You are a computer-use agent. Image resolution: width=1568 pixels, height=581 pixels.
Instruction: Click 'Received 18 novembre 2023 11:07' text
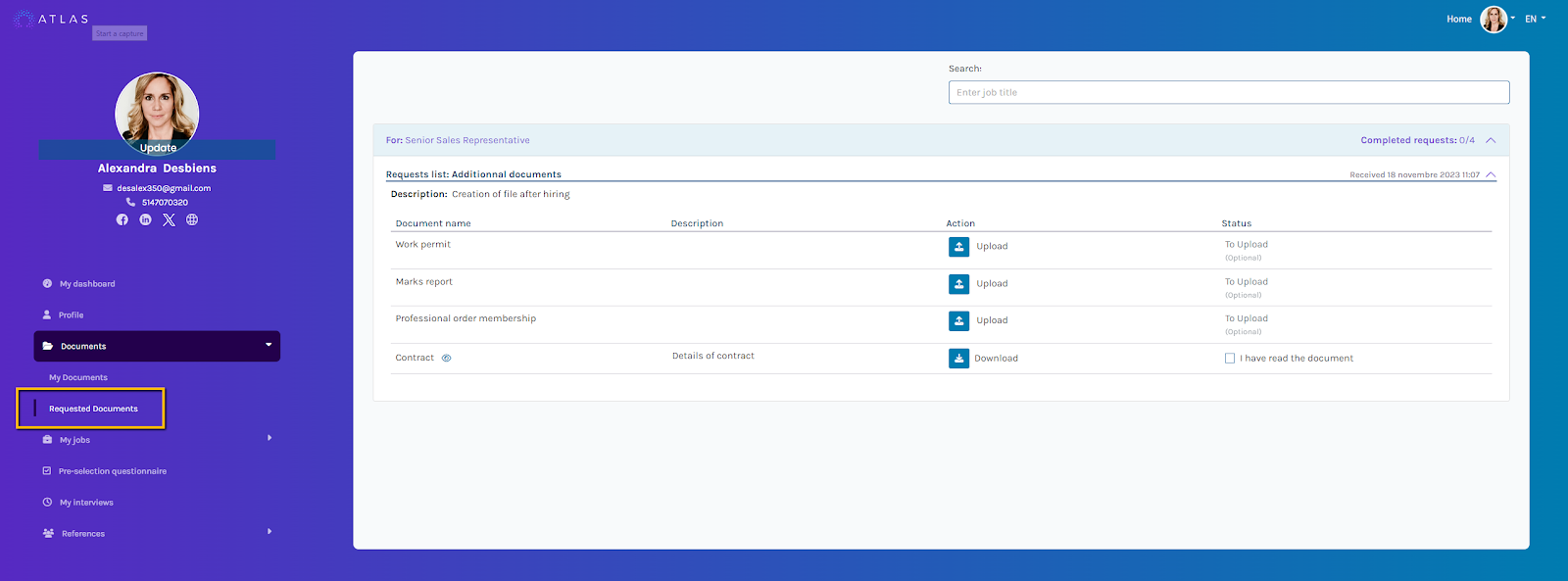point(1414,174)
